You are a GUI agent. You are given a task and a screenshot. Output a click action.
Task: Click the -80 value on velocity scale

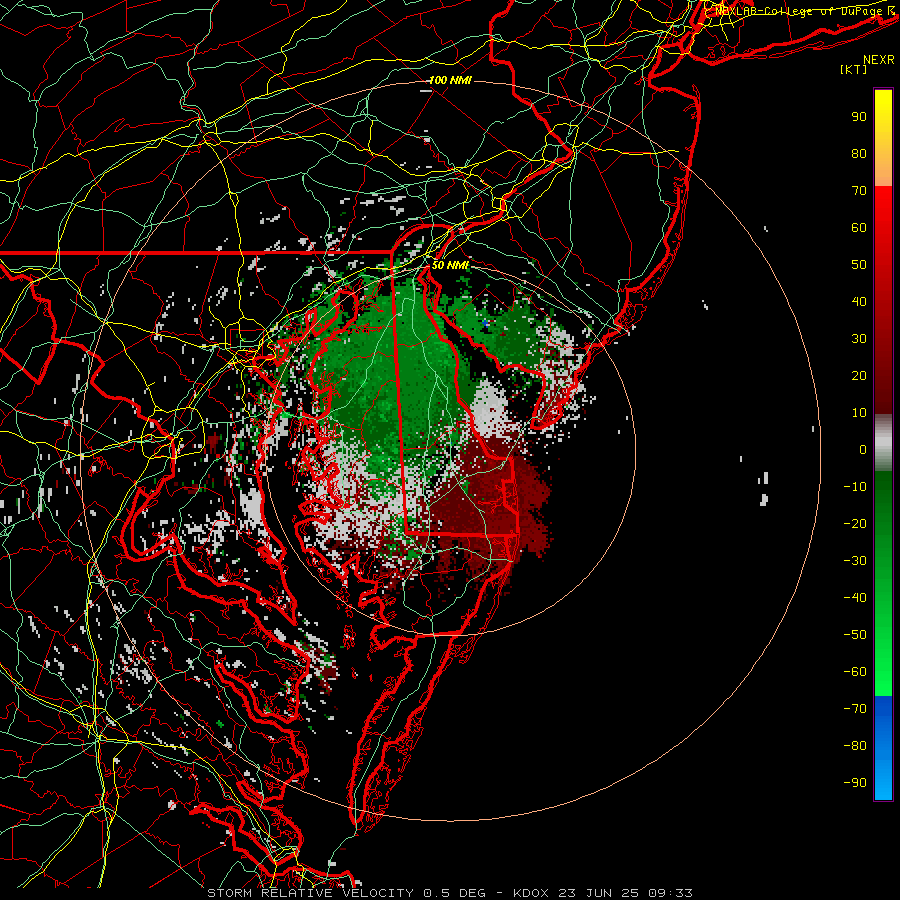[x=855, y=746]
